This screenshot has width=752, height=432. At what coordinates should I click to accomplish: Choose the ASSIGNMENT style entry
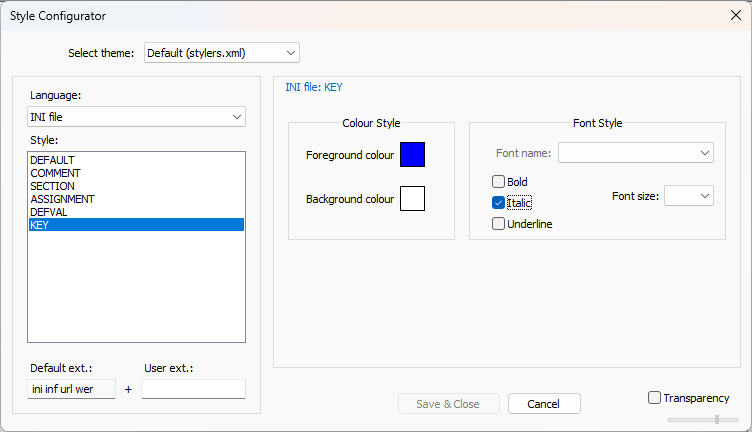pos(62,199)
